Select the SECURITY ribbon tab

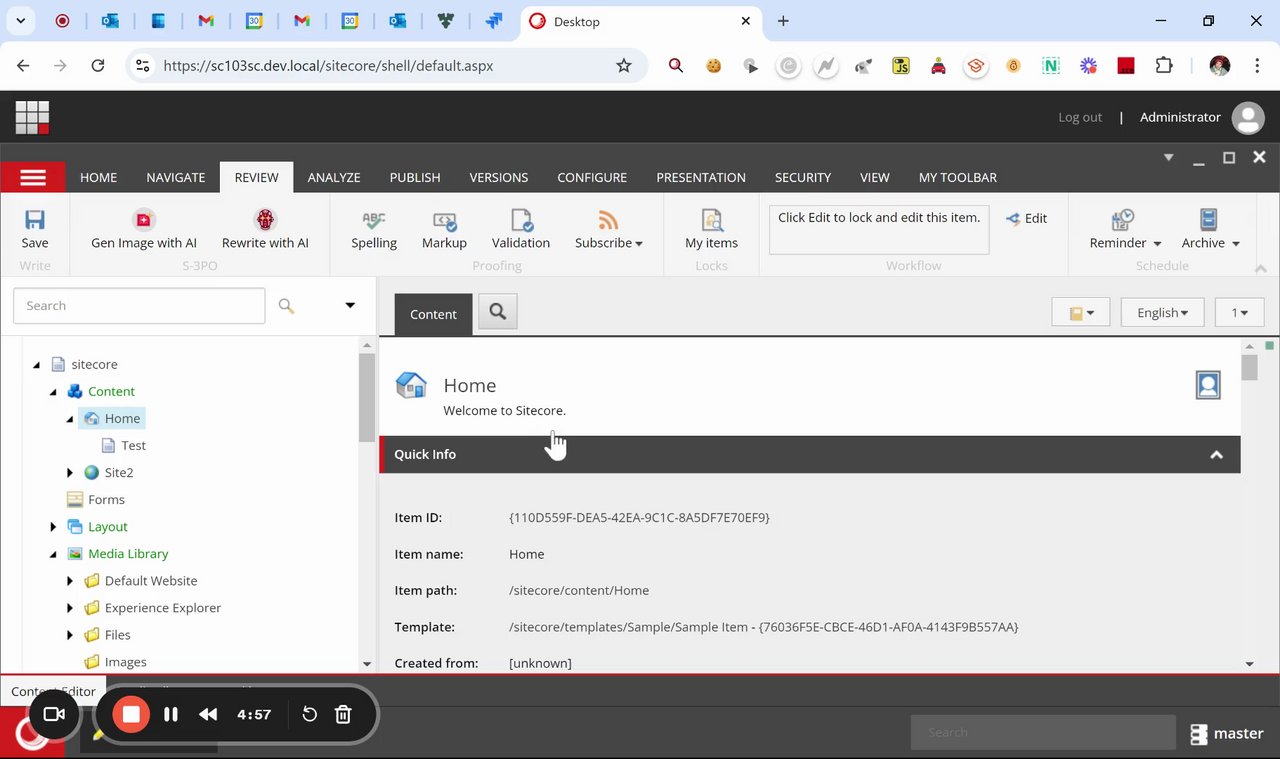click(803, 177)
